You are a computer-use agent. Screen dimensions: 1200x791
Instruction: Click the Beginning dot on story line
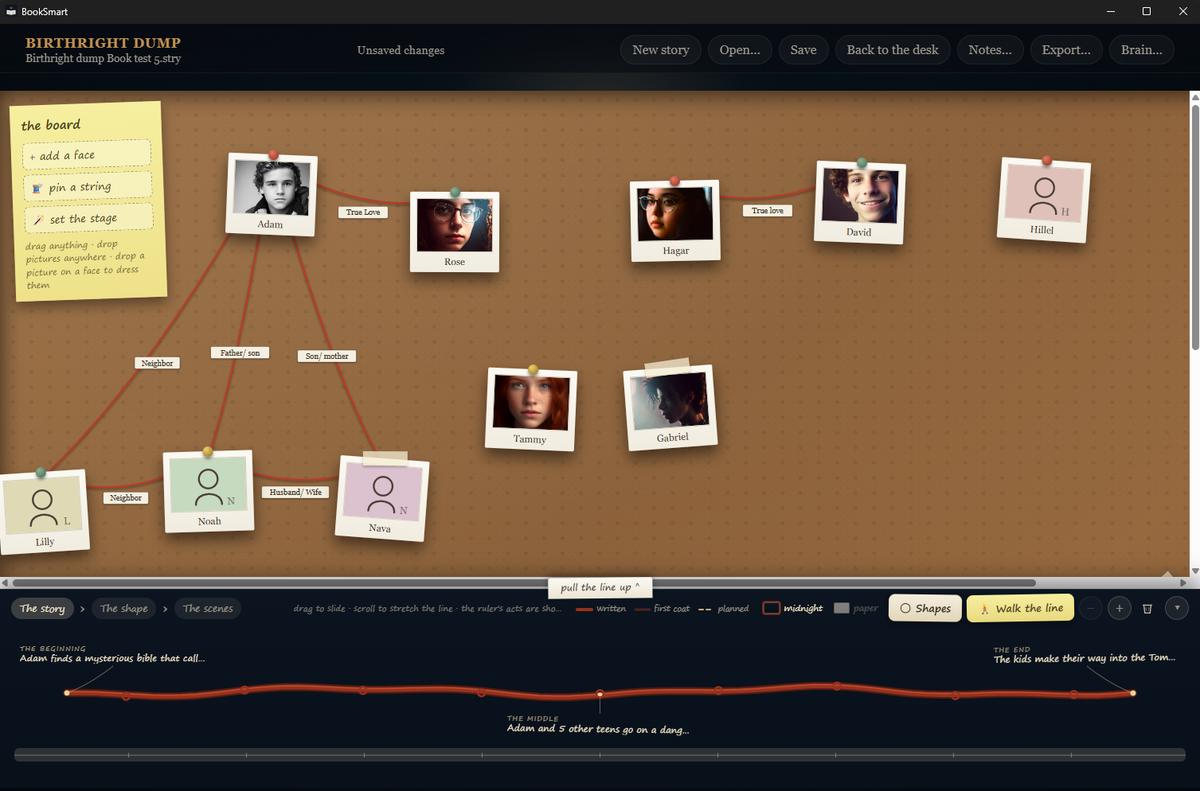click(67, 692)
